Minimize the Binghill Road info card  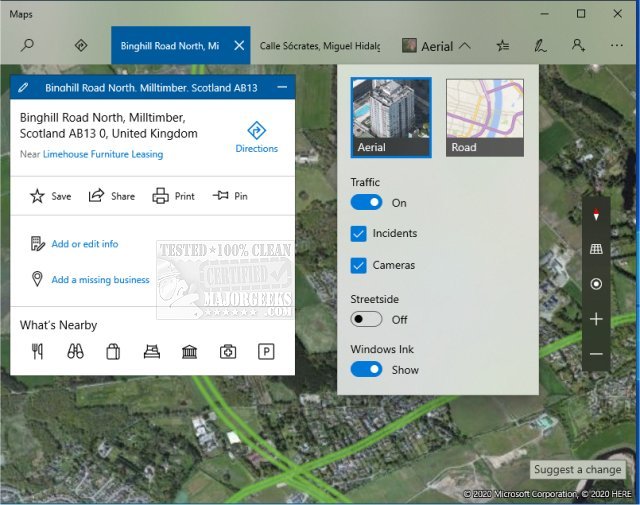coord(282,88)
